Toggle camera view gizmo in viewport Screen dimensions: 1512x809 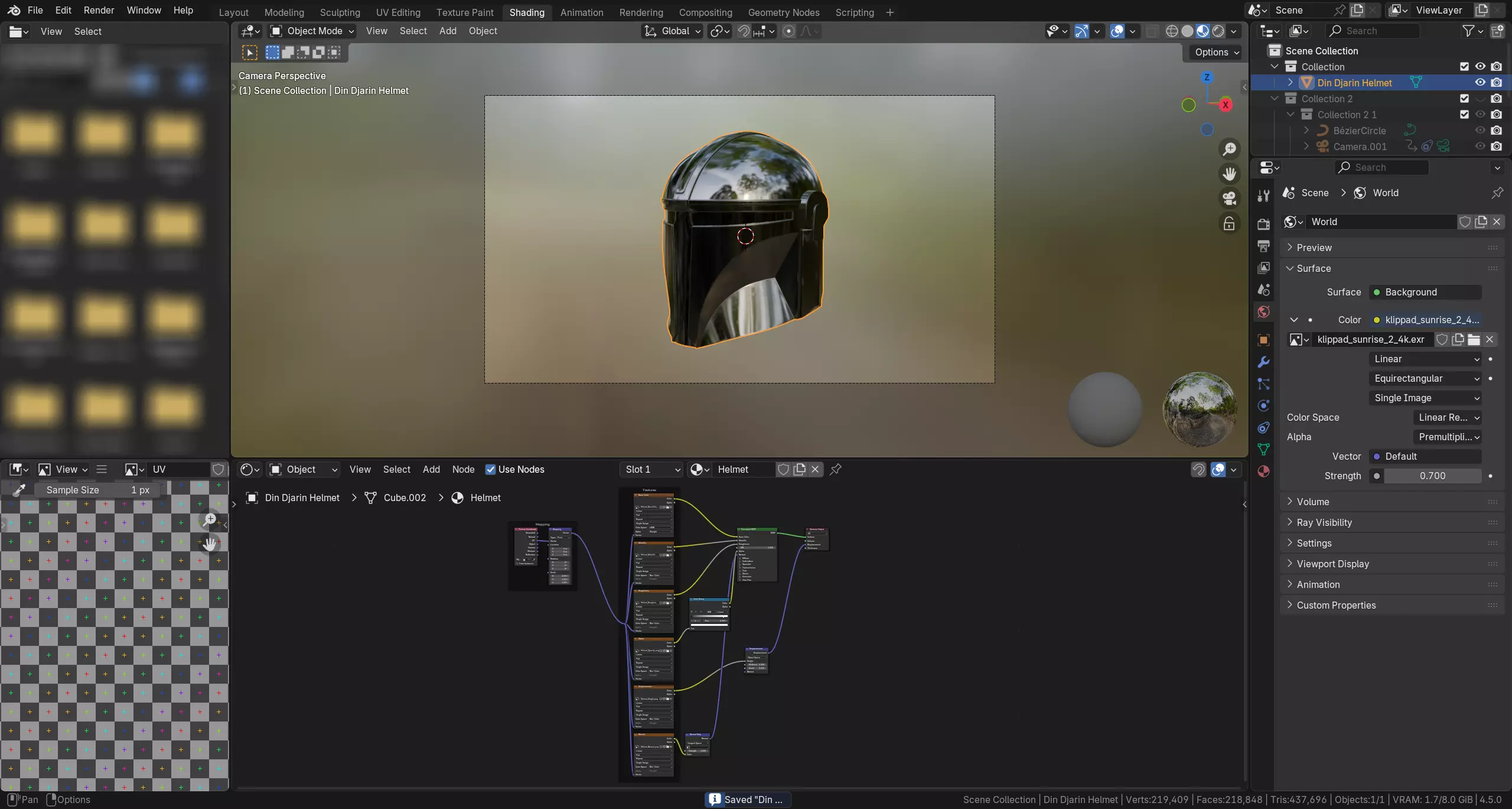click(x=1229, y=199)
